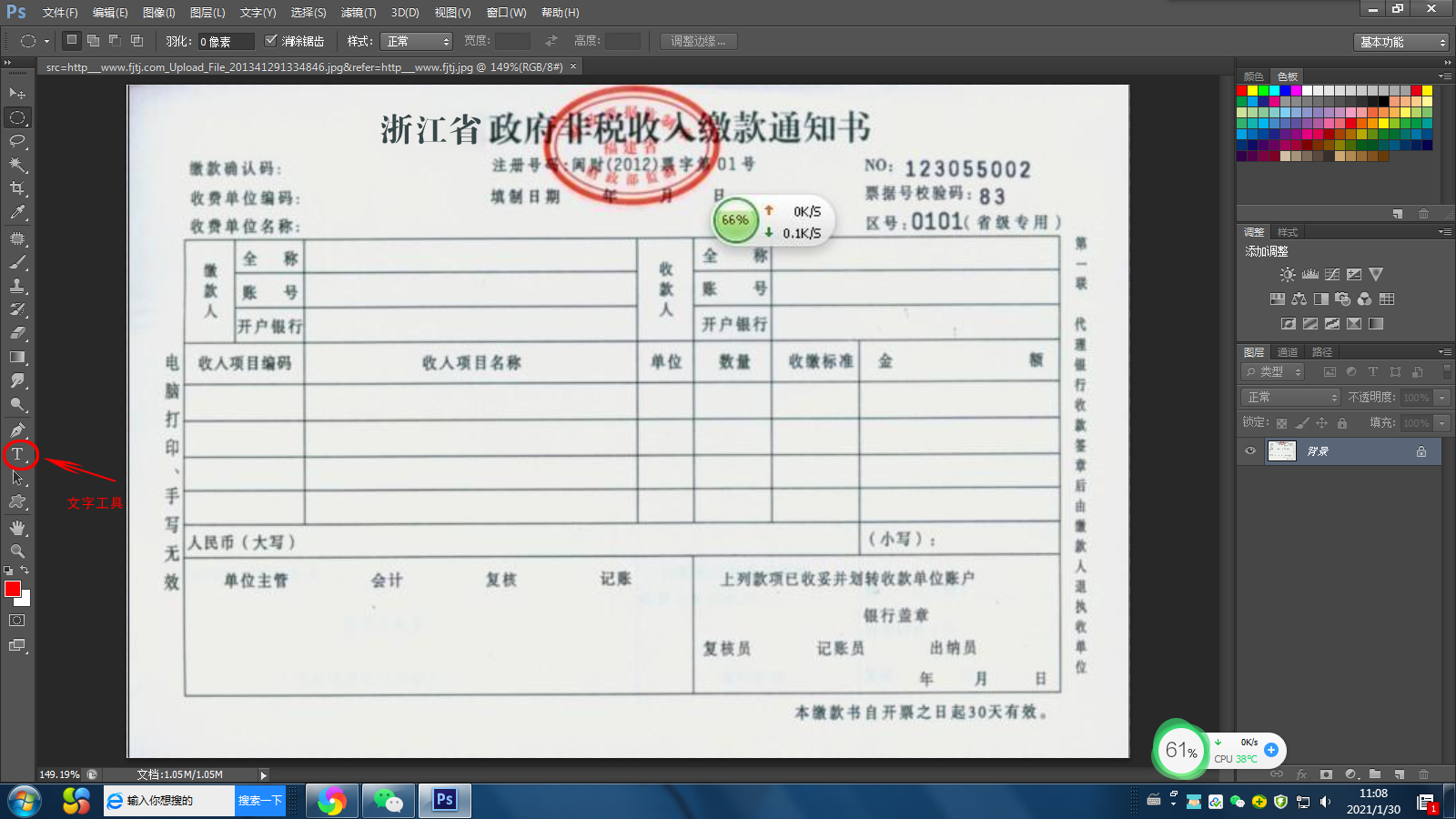Open the layer blend mode 正常 dropdown

click(1290, 398)
